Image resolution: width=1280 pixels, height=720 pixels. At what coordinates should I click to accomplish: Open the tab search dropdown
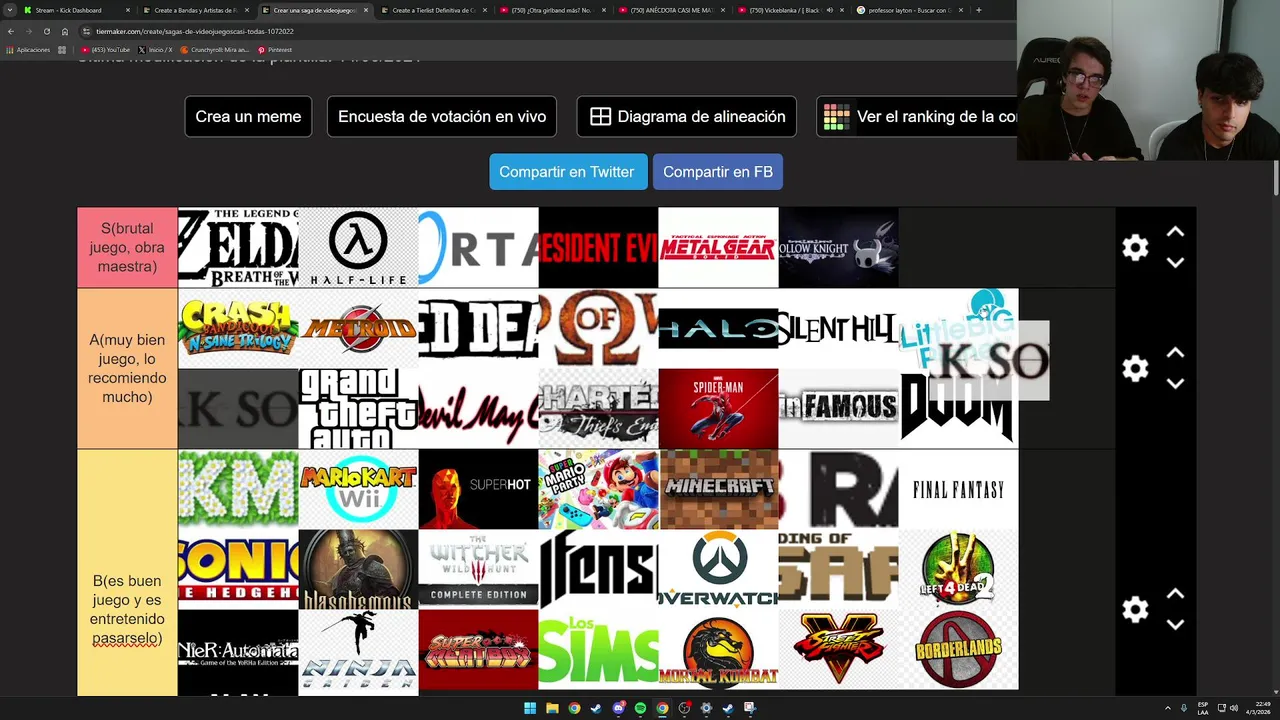tap(10, 10)
